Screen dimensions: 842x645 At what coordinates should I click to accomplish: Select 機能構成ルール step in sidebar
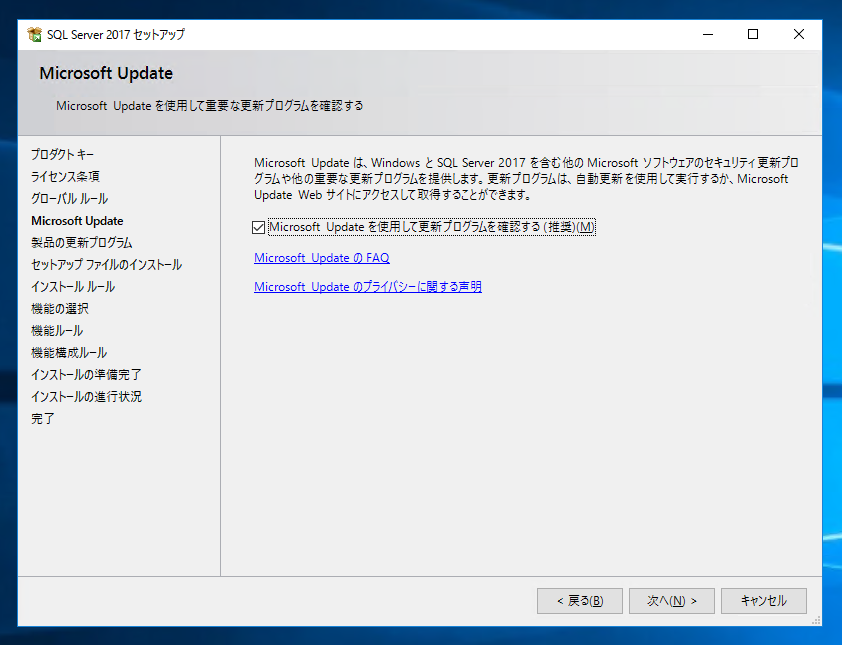pyautogui.click(x=69, y=353)
